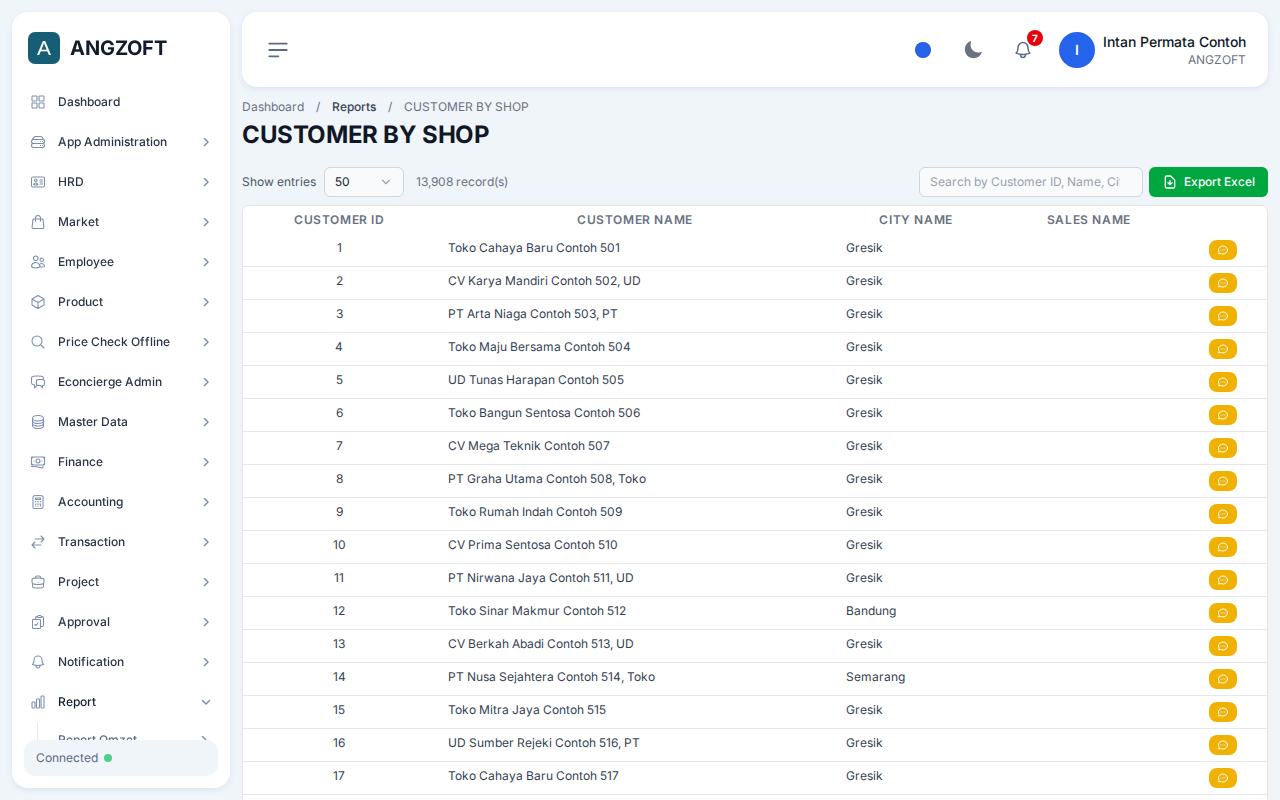Expand the HRD menu chevron

(206, 182)
